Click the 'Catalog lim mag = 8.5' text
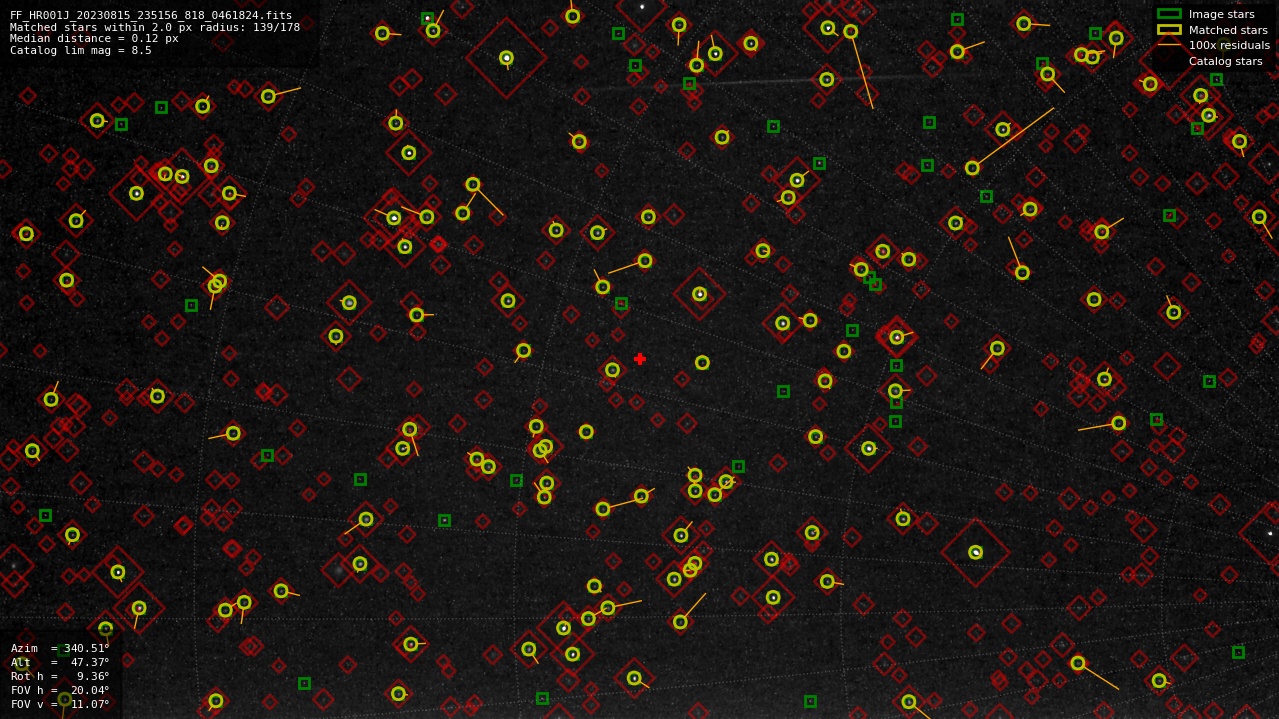Image resolution: width=1279 pixels, height=719 pixels. [81, 50]
